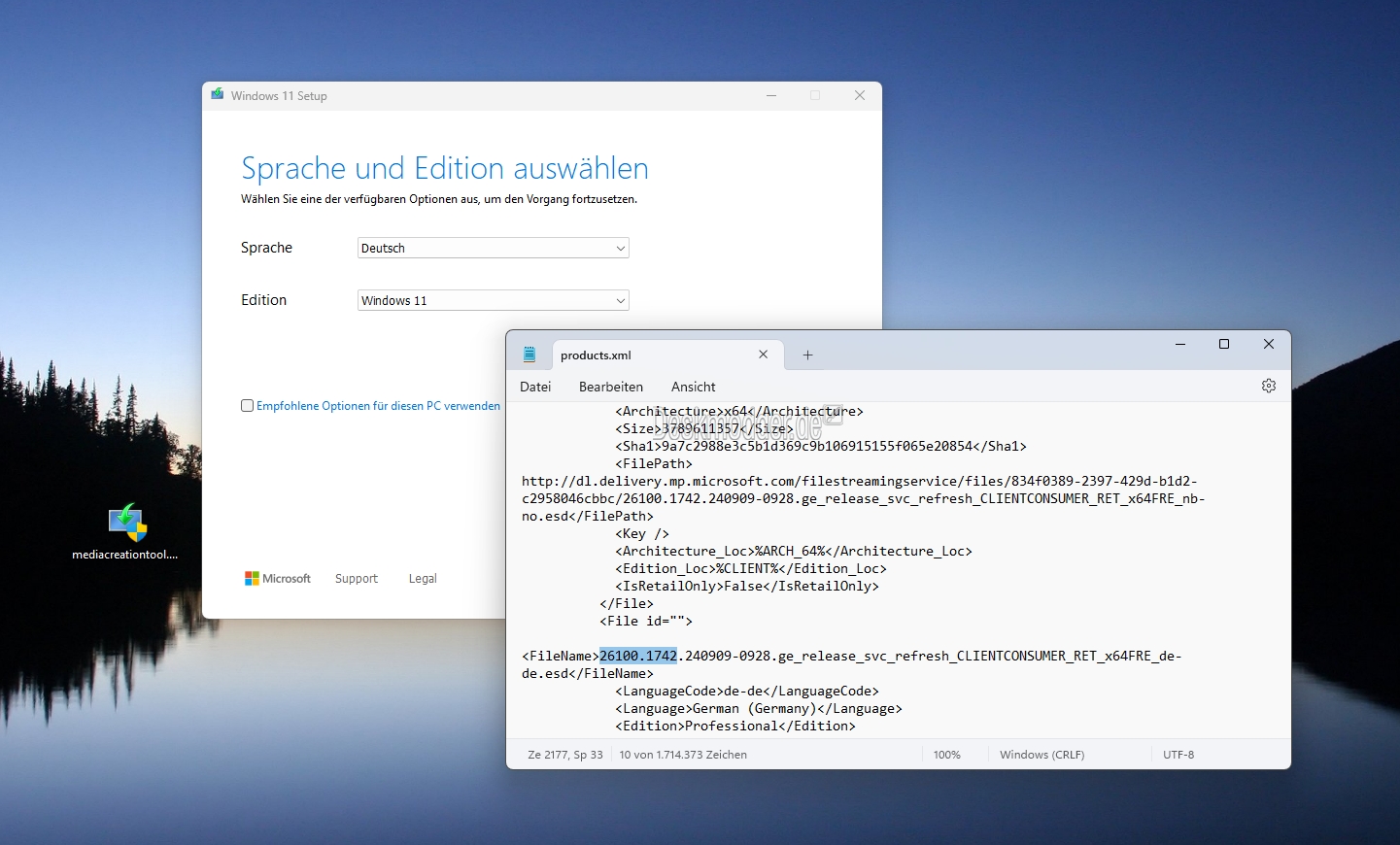The image size is (1400, 845).
Task: Click the Edition label in Setup
Action: click(x=264, y=300)
